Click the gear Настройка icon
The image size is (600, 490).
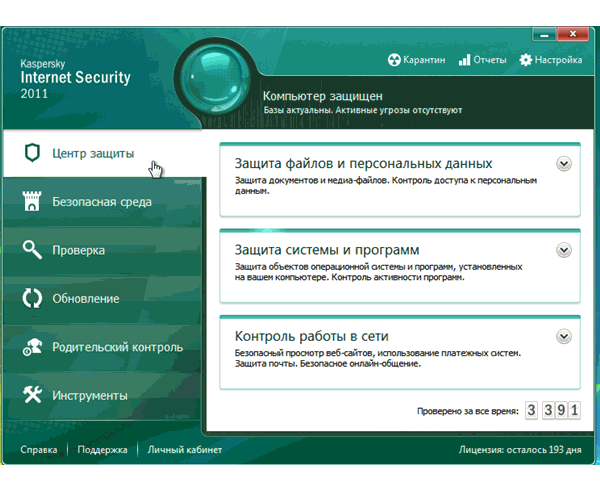(526, 60)
